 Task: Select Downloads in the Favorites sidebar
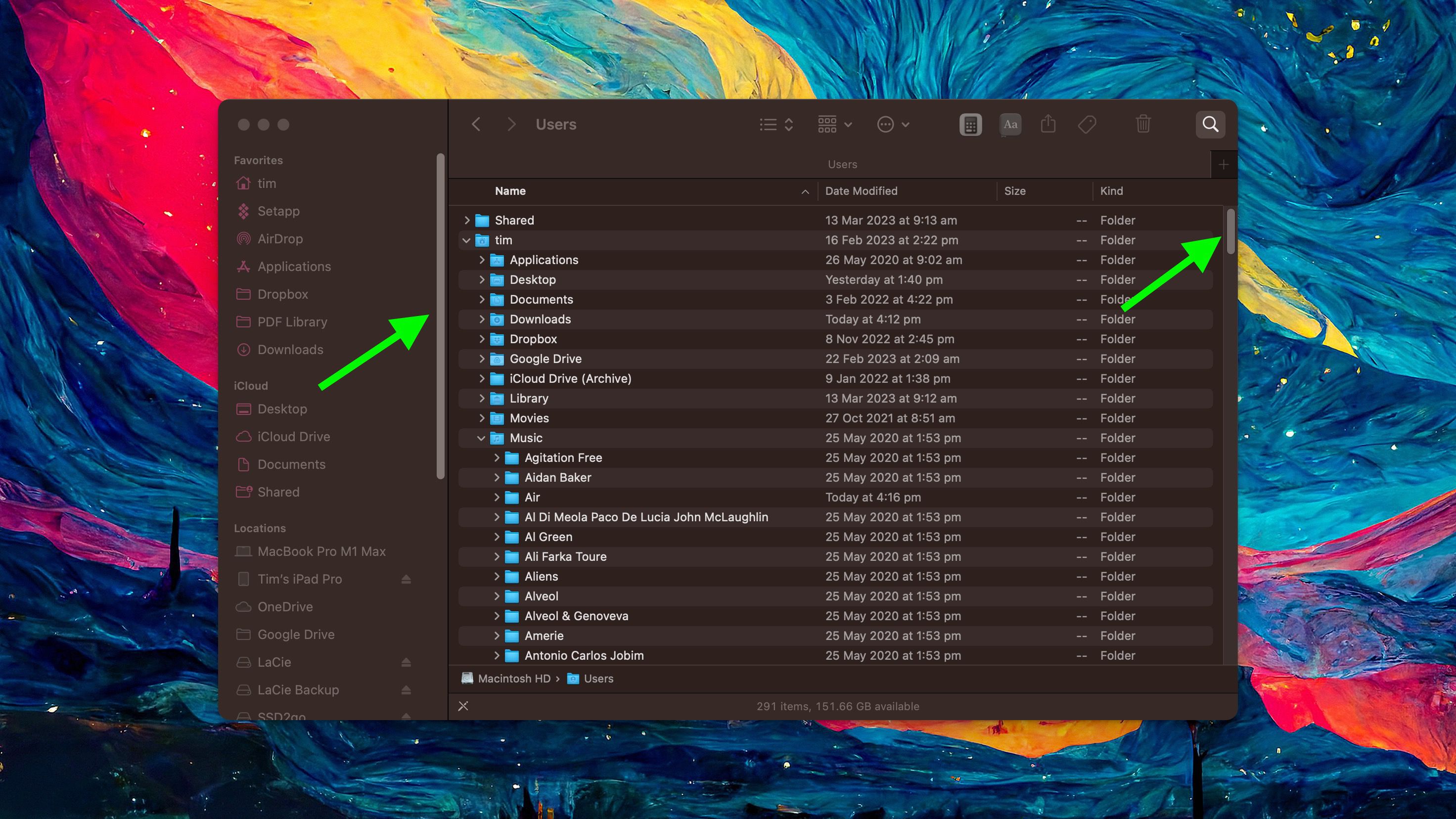[x=289, y=349]
